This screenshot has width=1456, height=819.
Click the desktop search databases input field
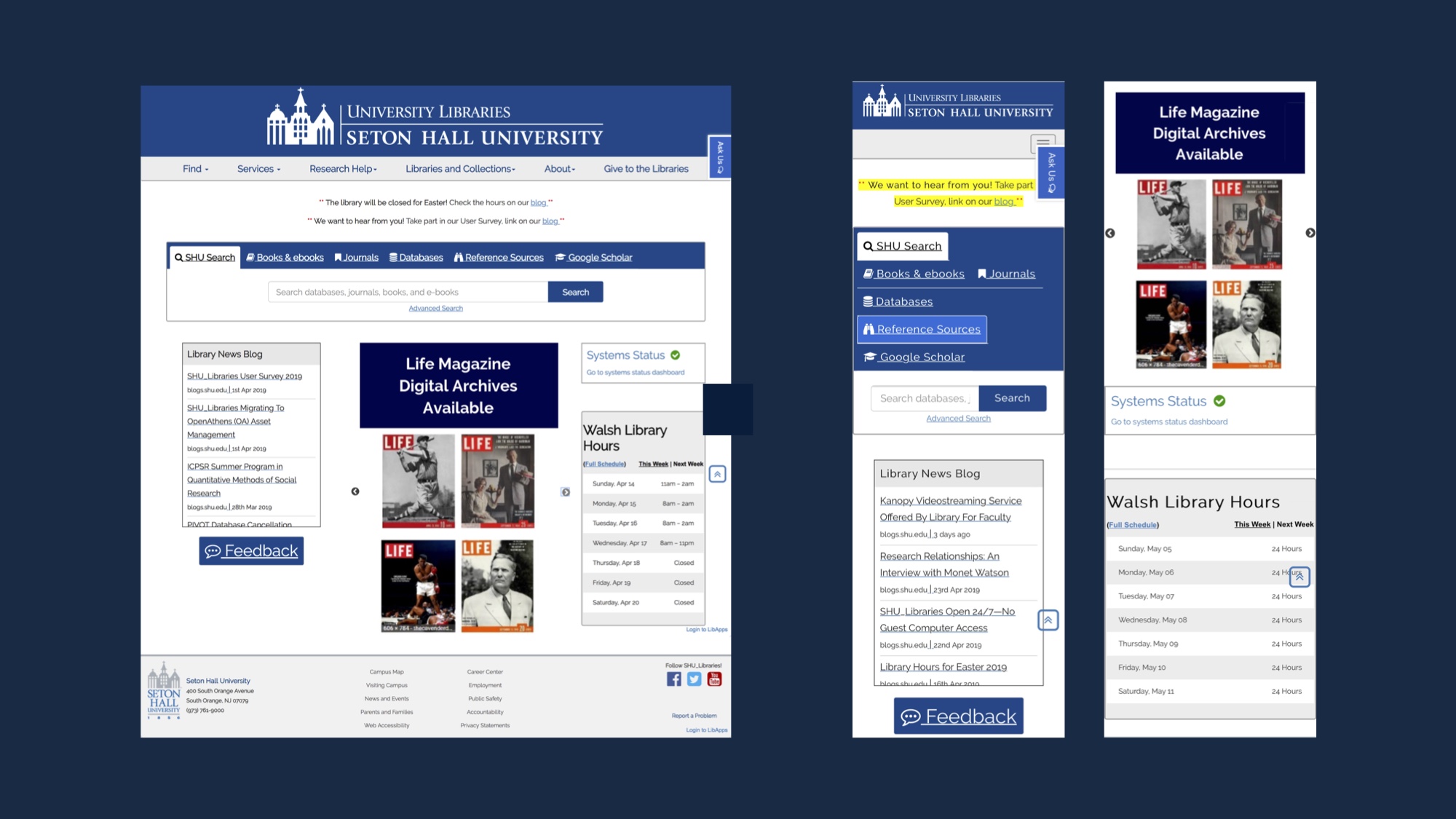(408, 292)
